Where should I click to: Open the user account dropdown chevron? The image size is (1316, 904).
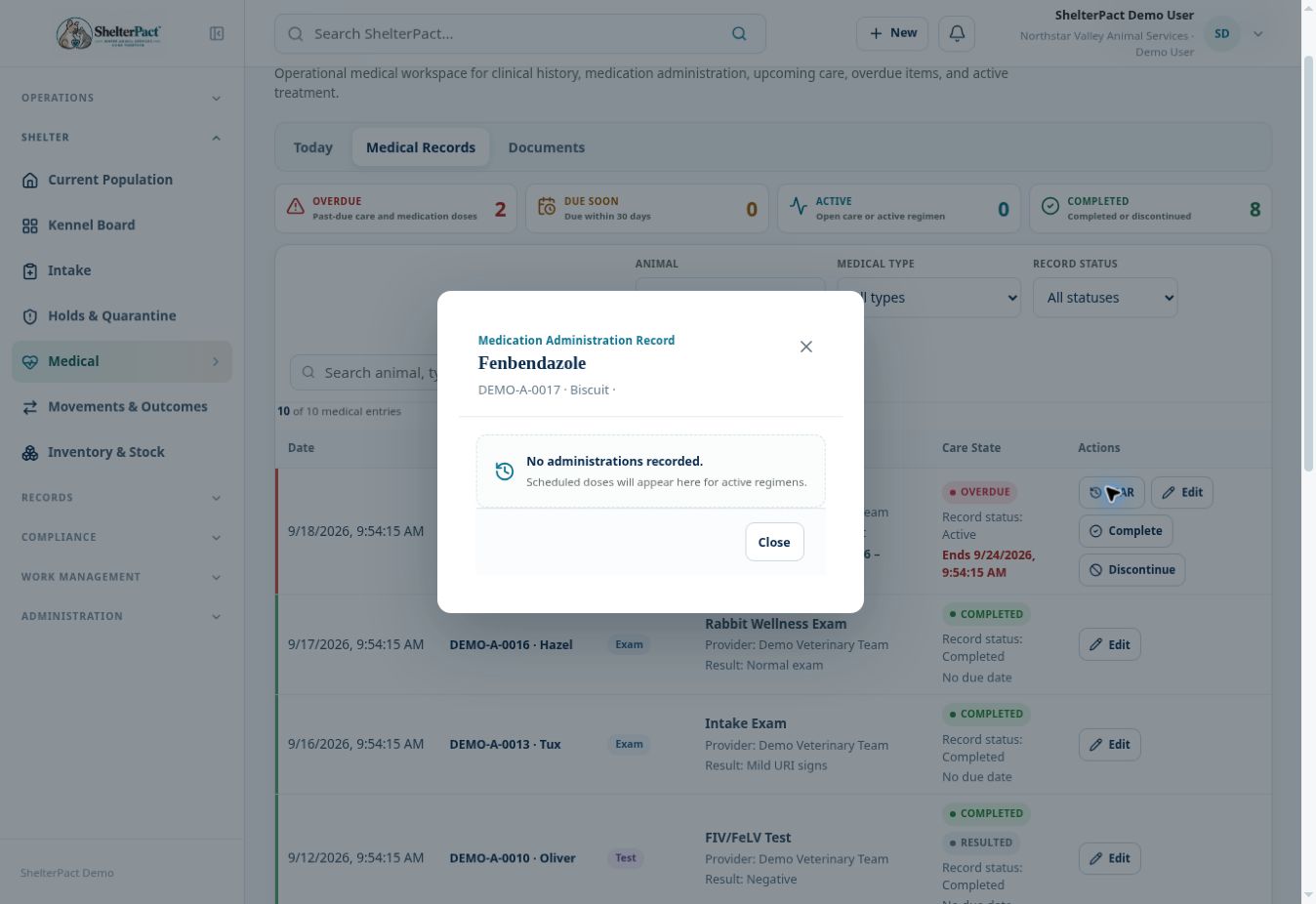(x=1258, y=33)
